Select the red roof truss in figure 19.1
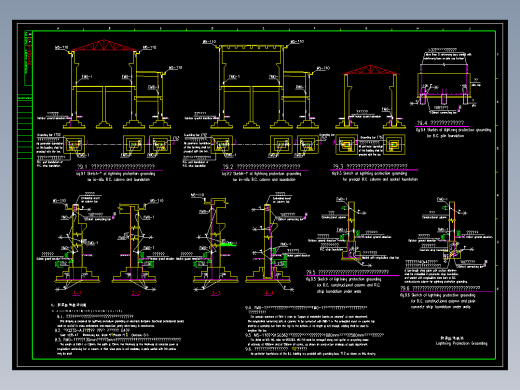The width and height of the screenshot is (520, 390). (x=104, y=46)
